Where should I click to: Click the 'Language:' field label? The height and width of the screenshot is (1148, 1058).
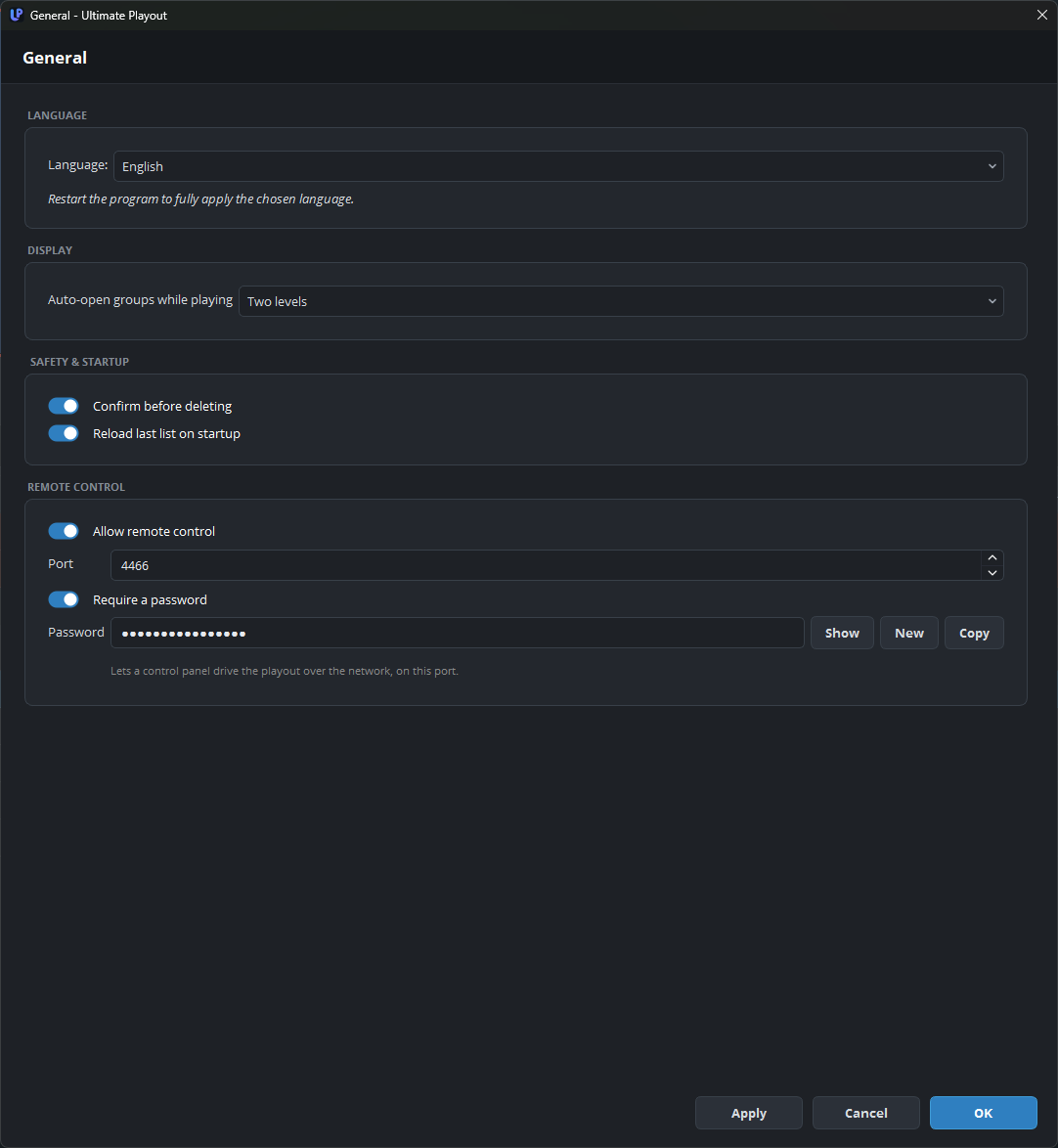[77, 164]
